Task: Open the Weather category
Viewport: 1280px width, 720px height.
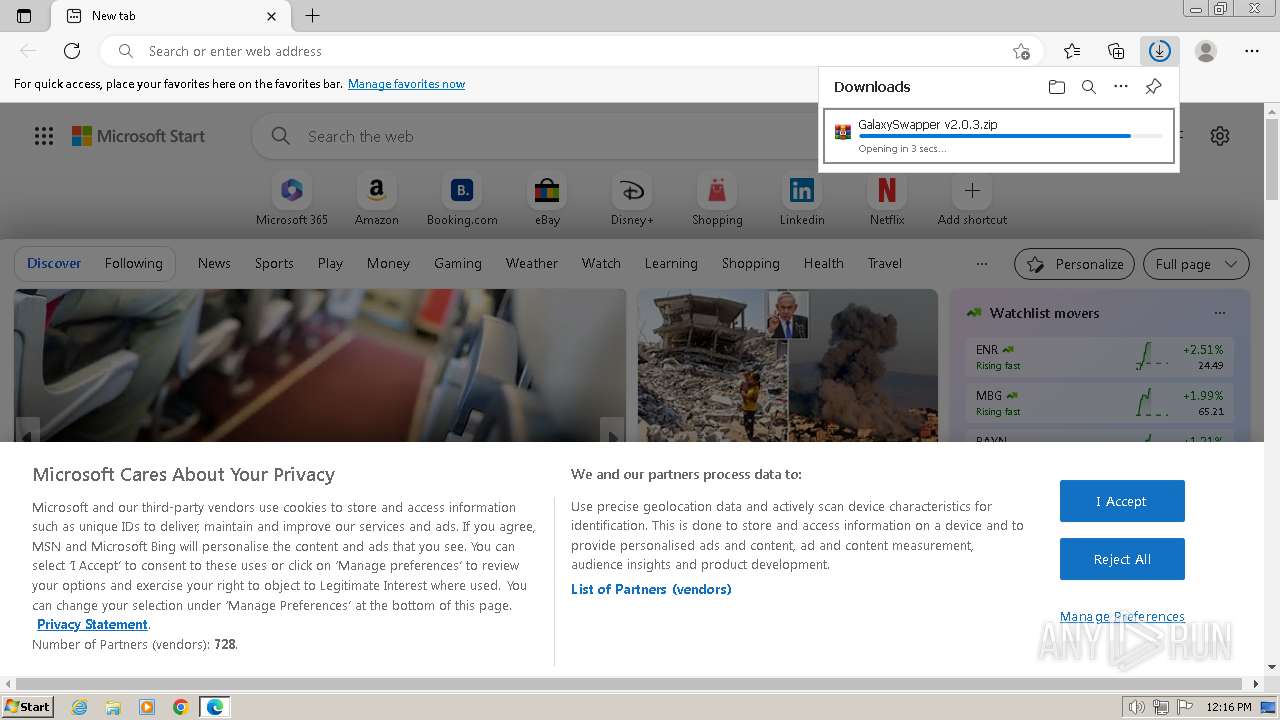Action: (x=531, y=263)
